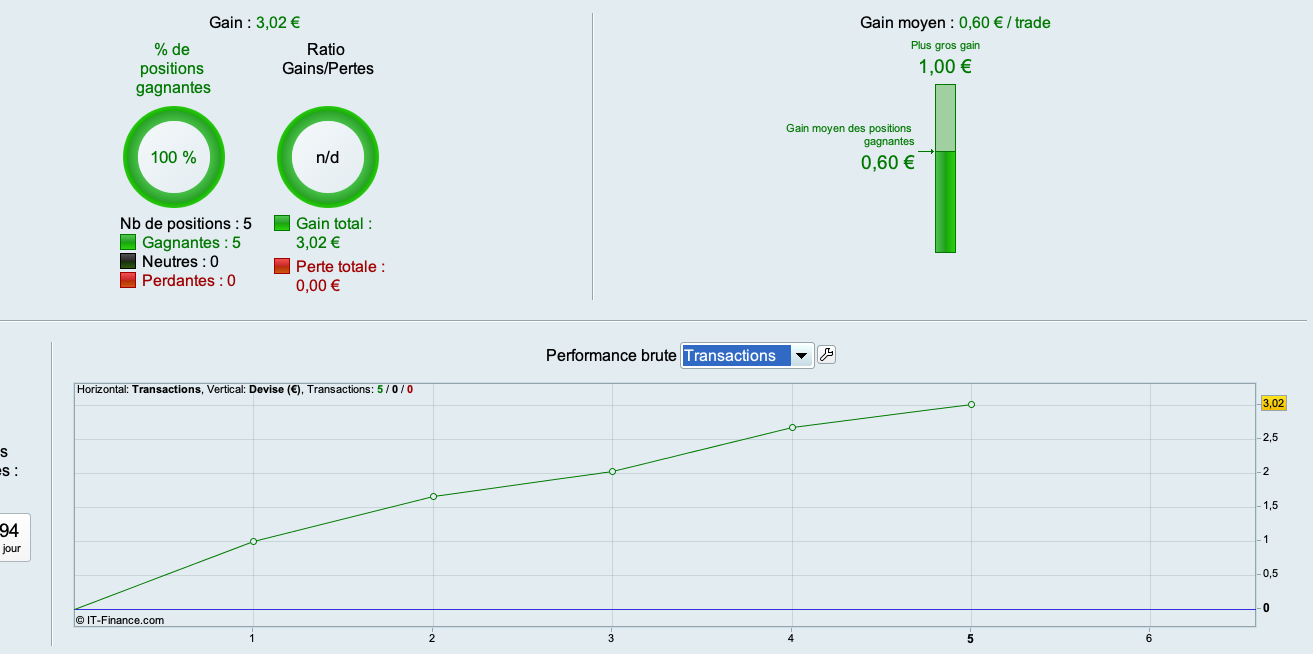
Task: Click the 'Performance brute' label
Action: pyautogui.click(x=611, y=355)
